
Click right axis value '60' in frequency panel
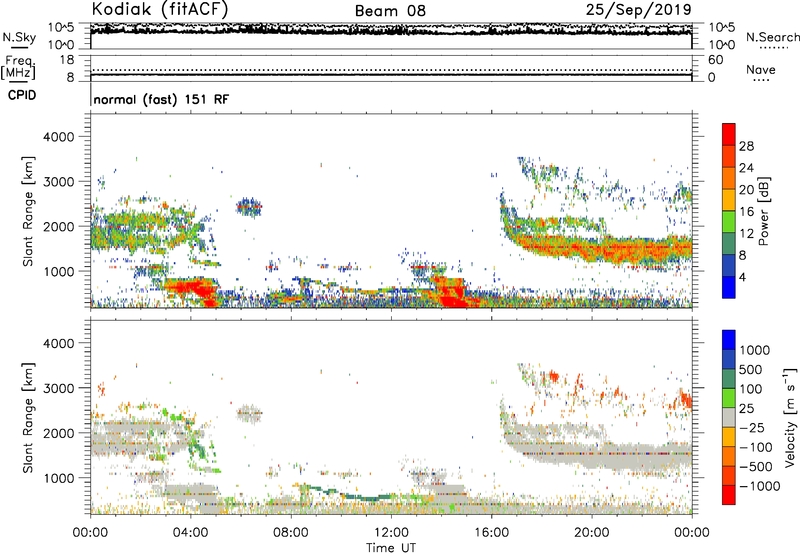[x=716, y=60]
